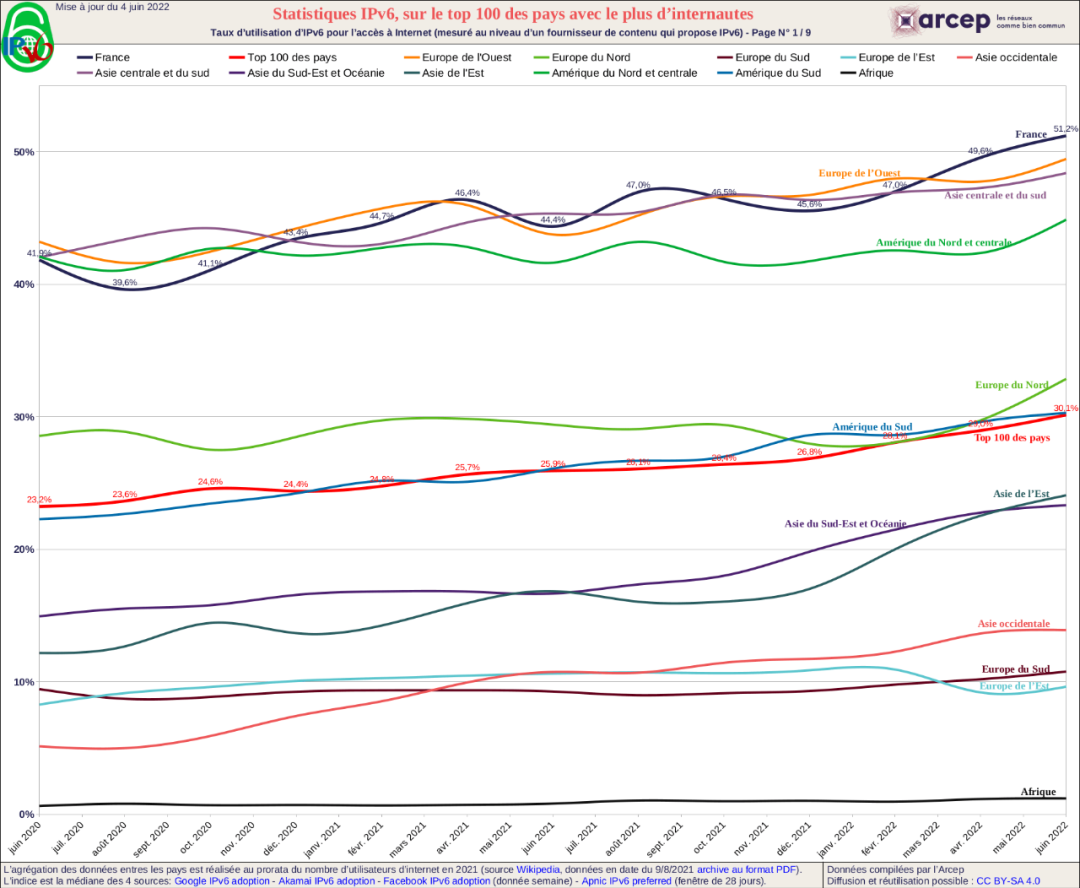The height and width of the screenshot is (888, 1080).
Task: Click the Asie occidentale curve label
Action: coord(1013,624)
